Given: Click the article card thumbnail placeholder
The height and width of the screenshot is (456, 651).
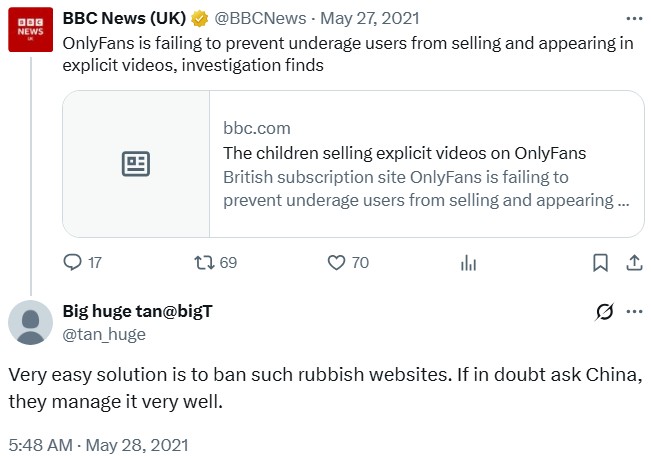Looking at the screenshot, I should click(x=136, y=164).
